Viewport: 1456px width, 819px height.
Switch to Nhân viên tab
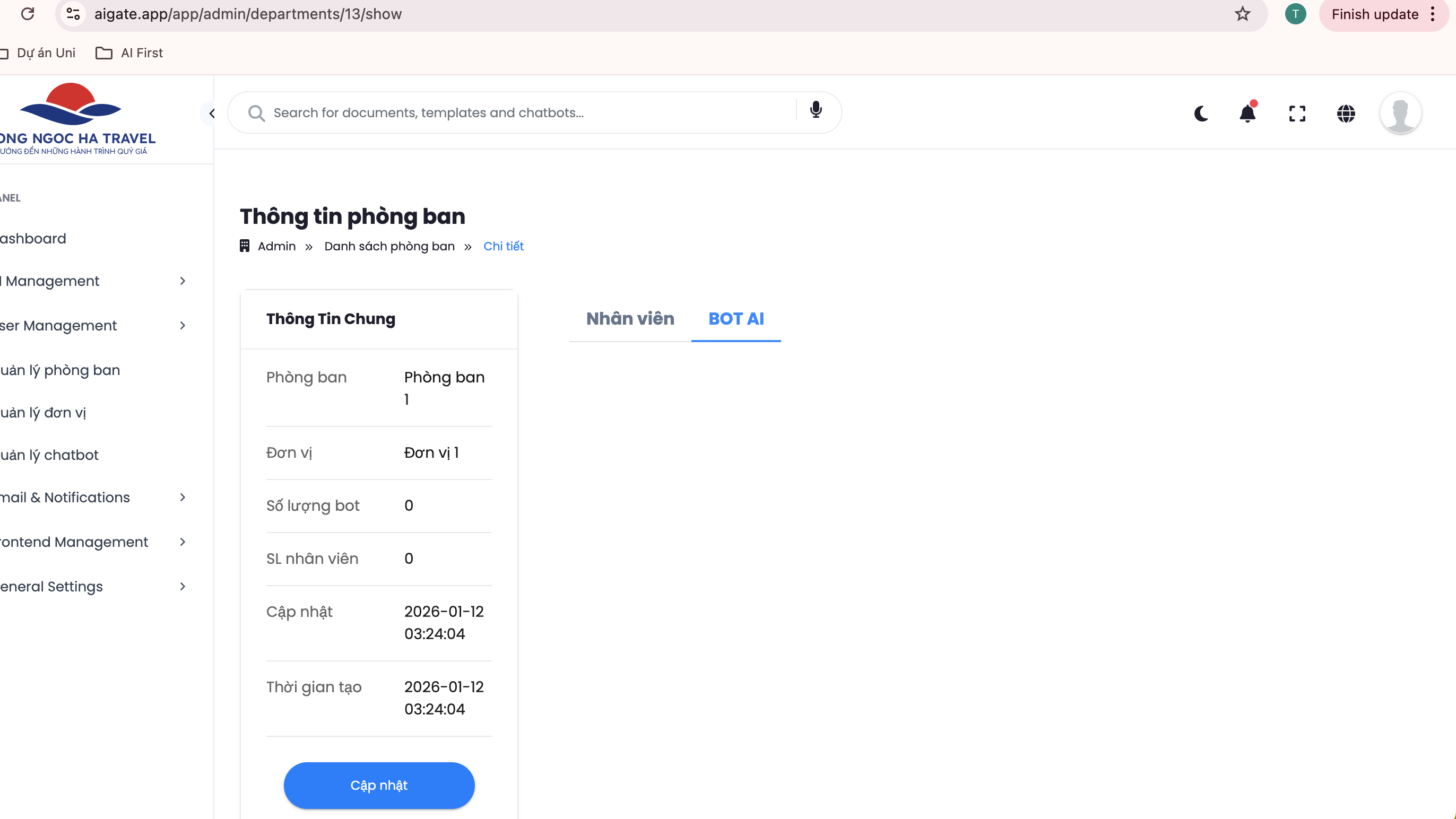(x=630, y=319)
